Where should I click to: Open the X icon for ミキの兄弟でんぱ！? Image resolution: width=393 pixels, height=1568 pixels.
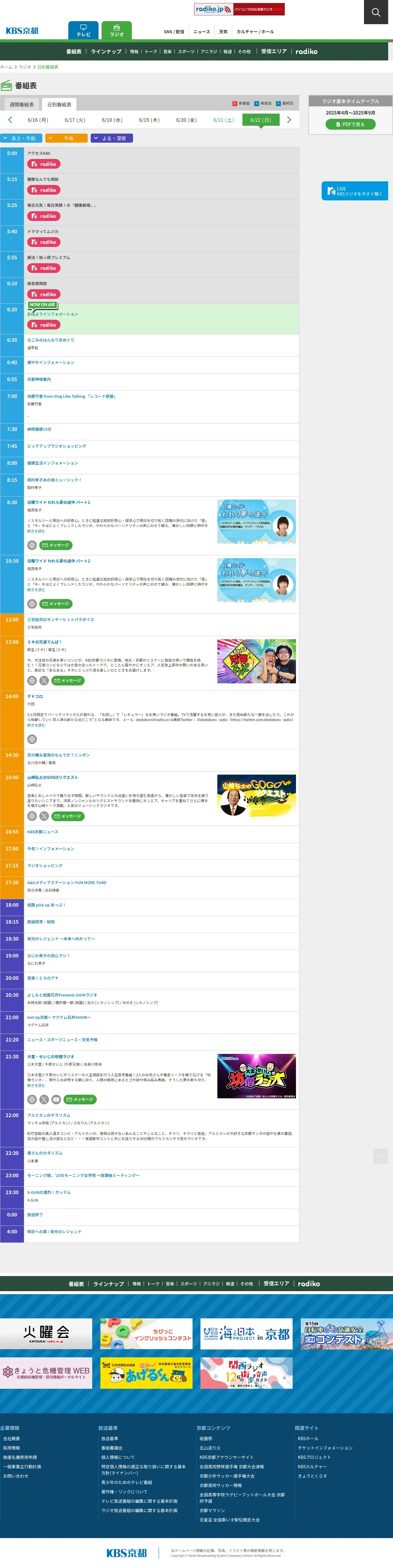click(44, 681)
